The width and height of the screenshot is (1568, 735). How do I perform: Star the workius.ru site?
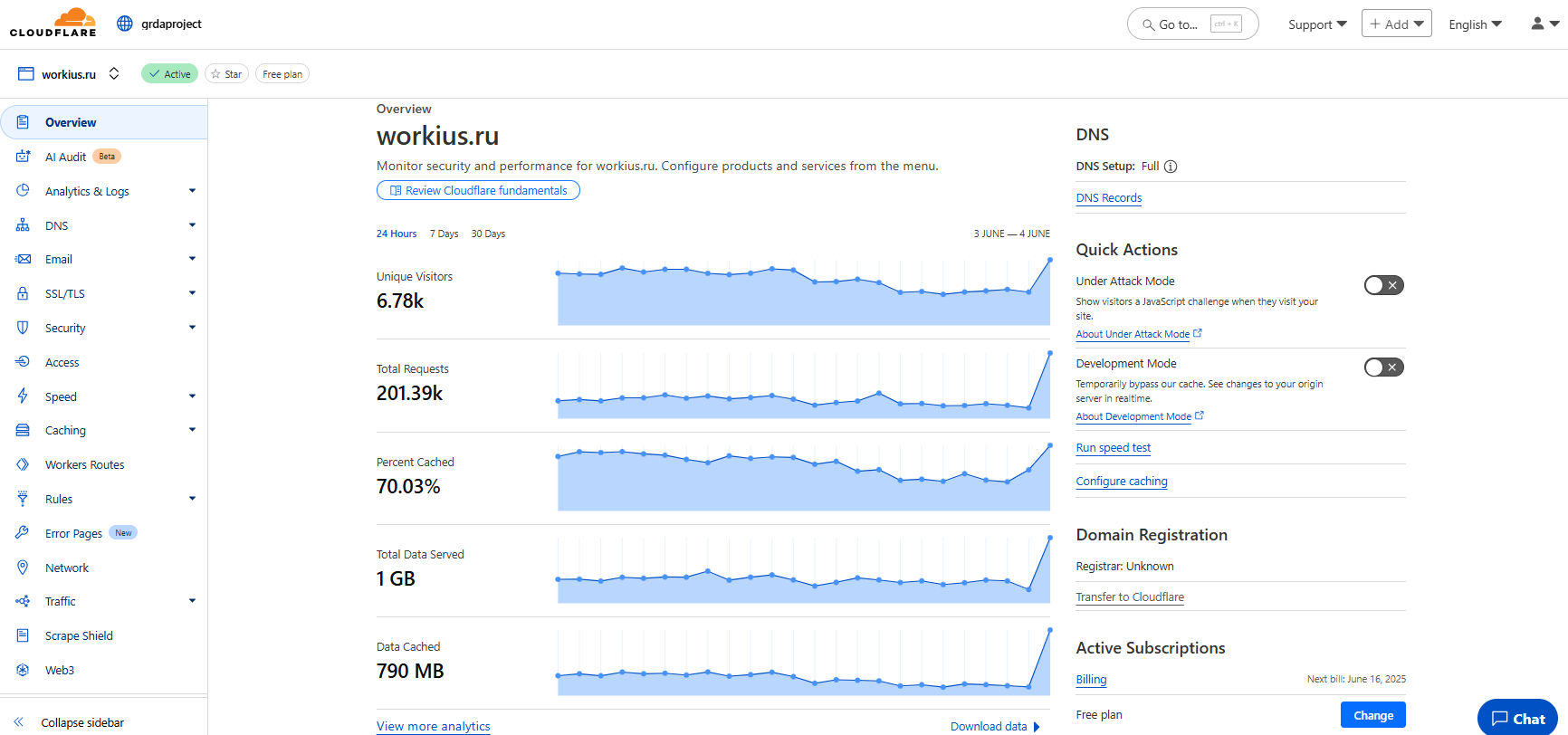coord(226,74)
